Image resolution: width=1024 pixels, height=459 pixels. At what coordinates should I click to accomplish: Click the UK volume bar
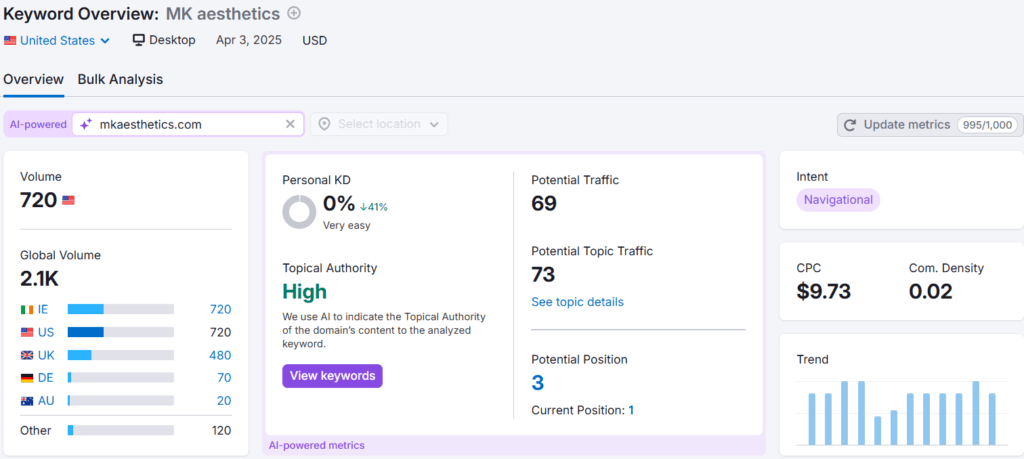[121, 355]
